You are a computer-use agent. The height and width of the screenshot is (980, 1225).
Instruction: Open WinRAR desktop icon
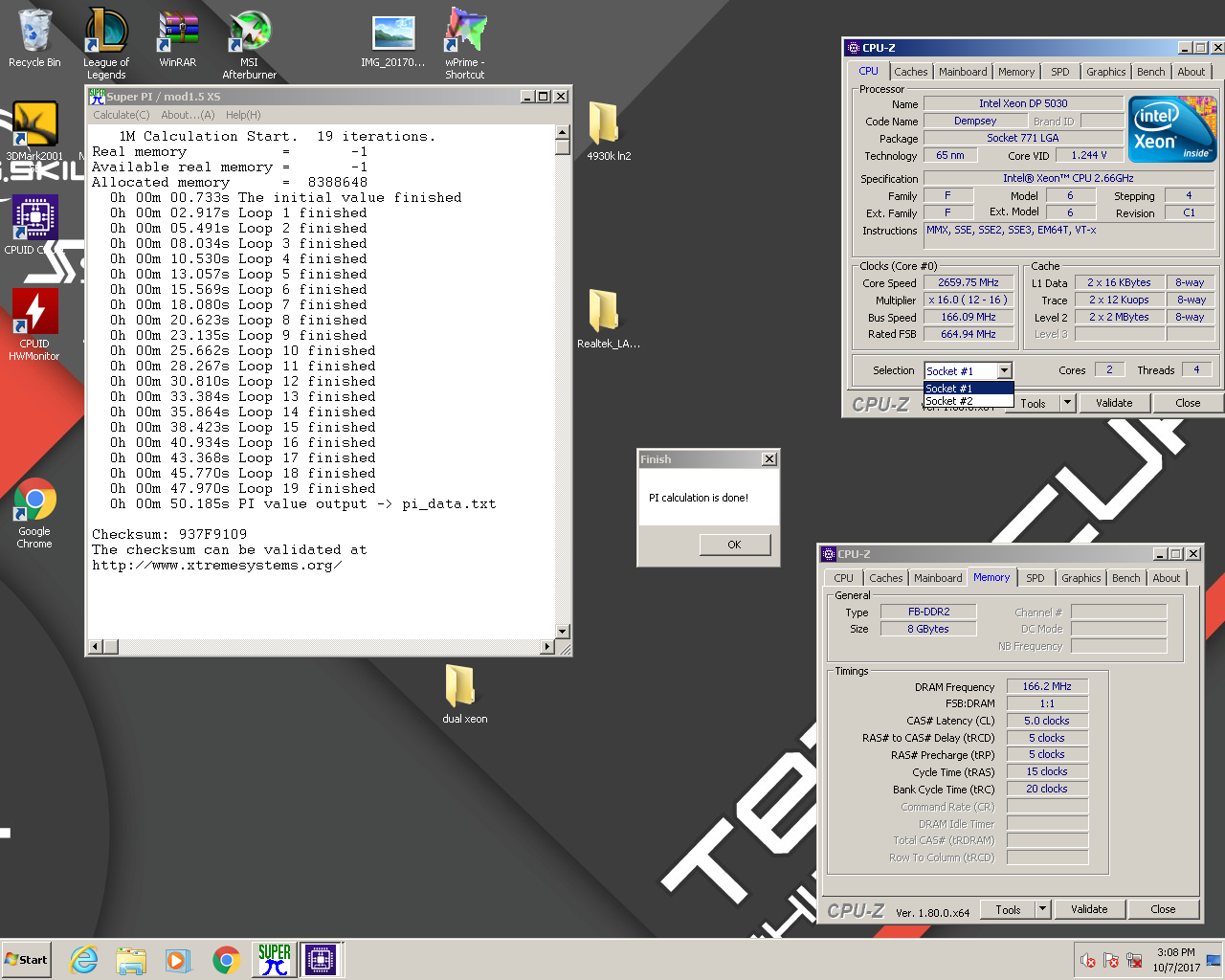[178, 38]
